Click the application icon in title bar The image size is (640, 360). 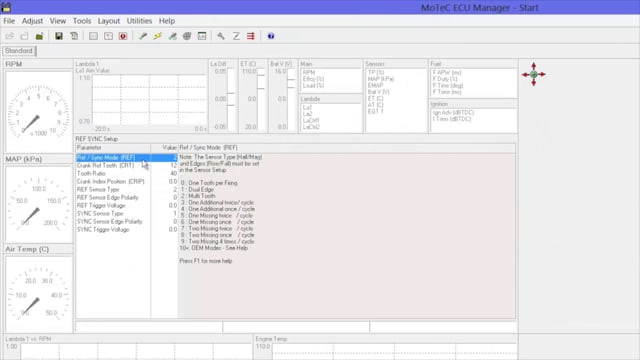pyautogui.click(x=6, y=7)
